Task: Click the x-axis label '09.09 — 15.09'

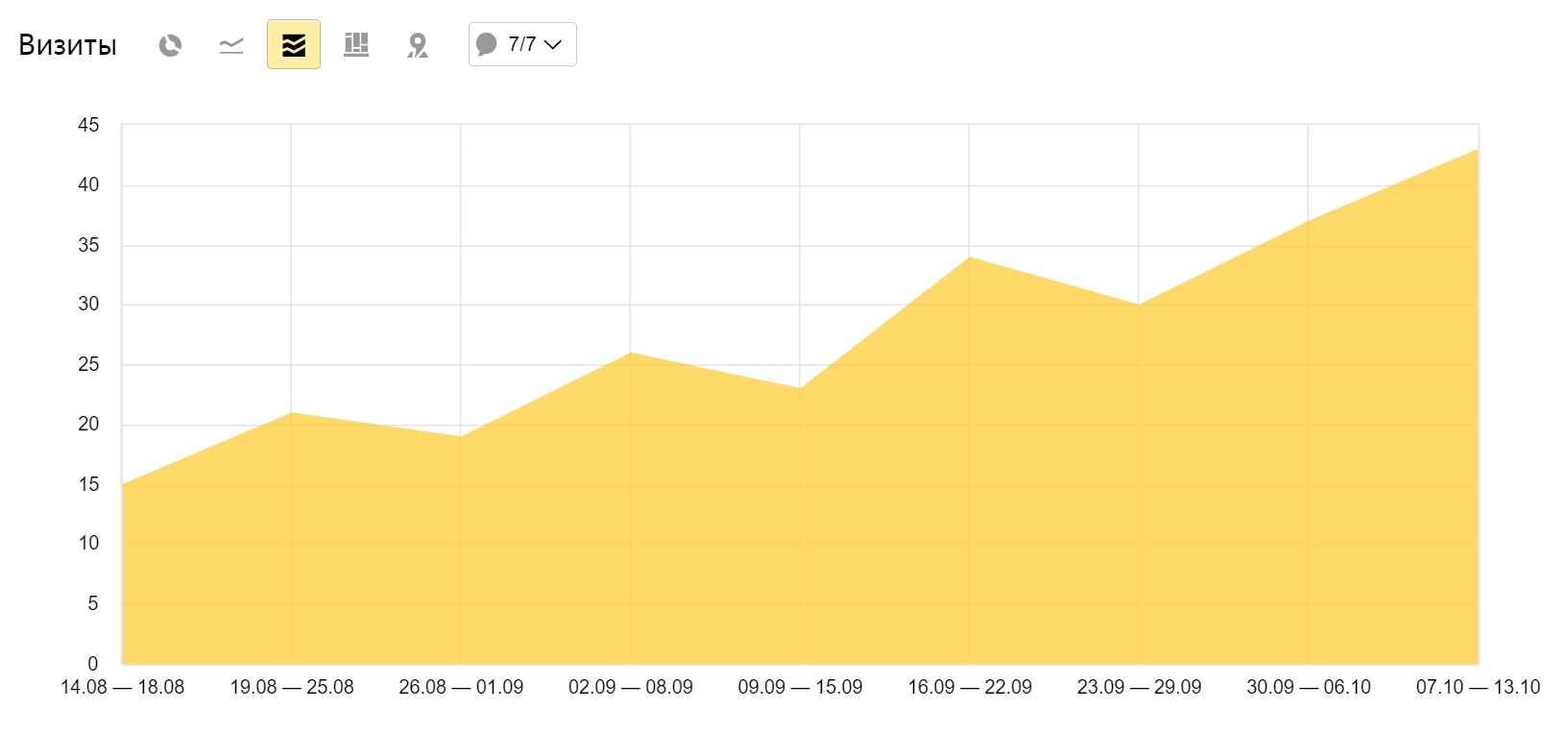Action: [x=800, y=687]
